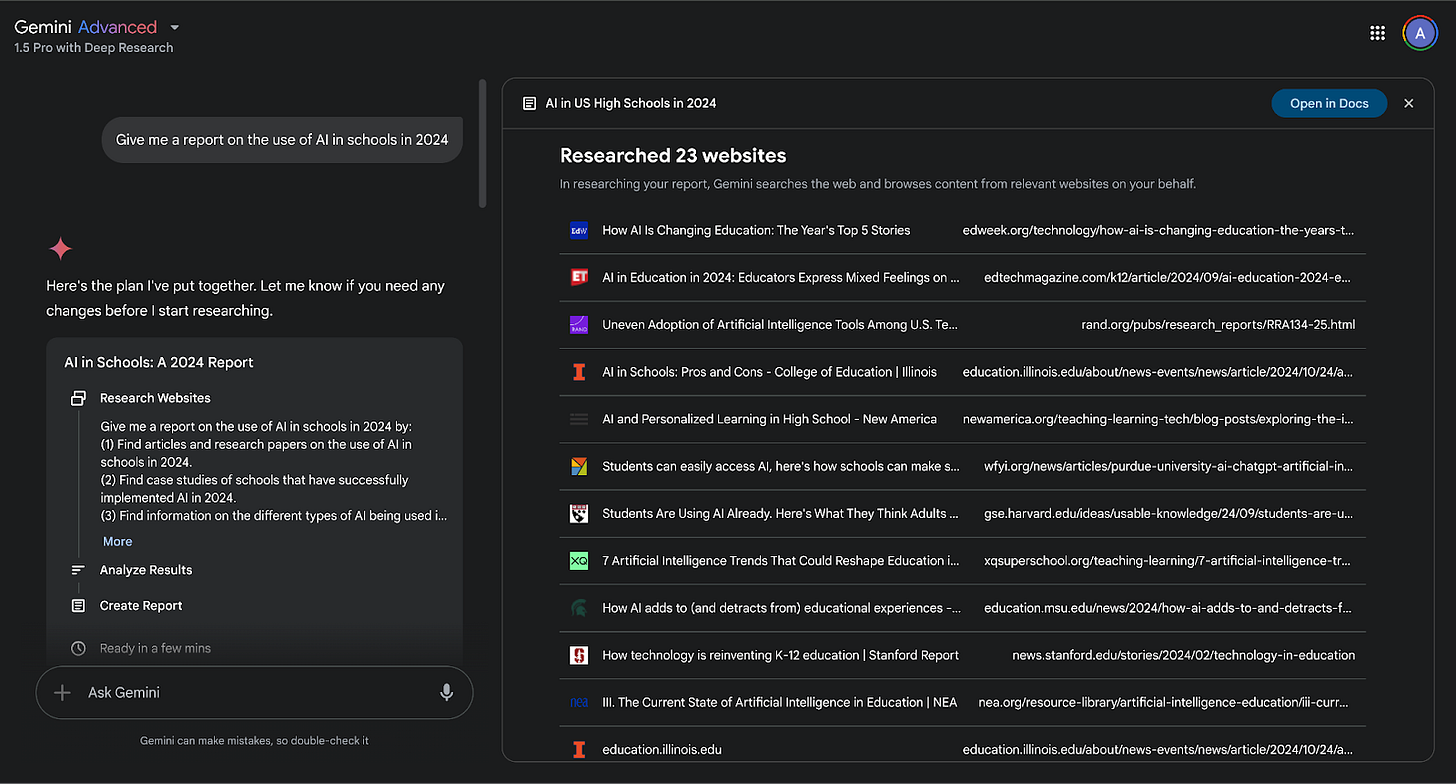
Task: Click the Create Report step label
Action: point(141,606)
